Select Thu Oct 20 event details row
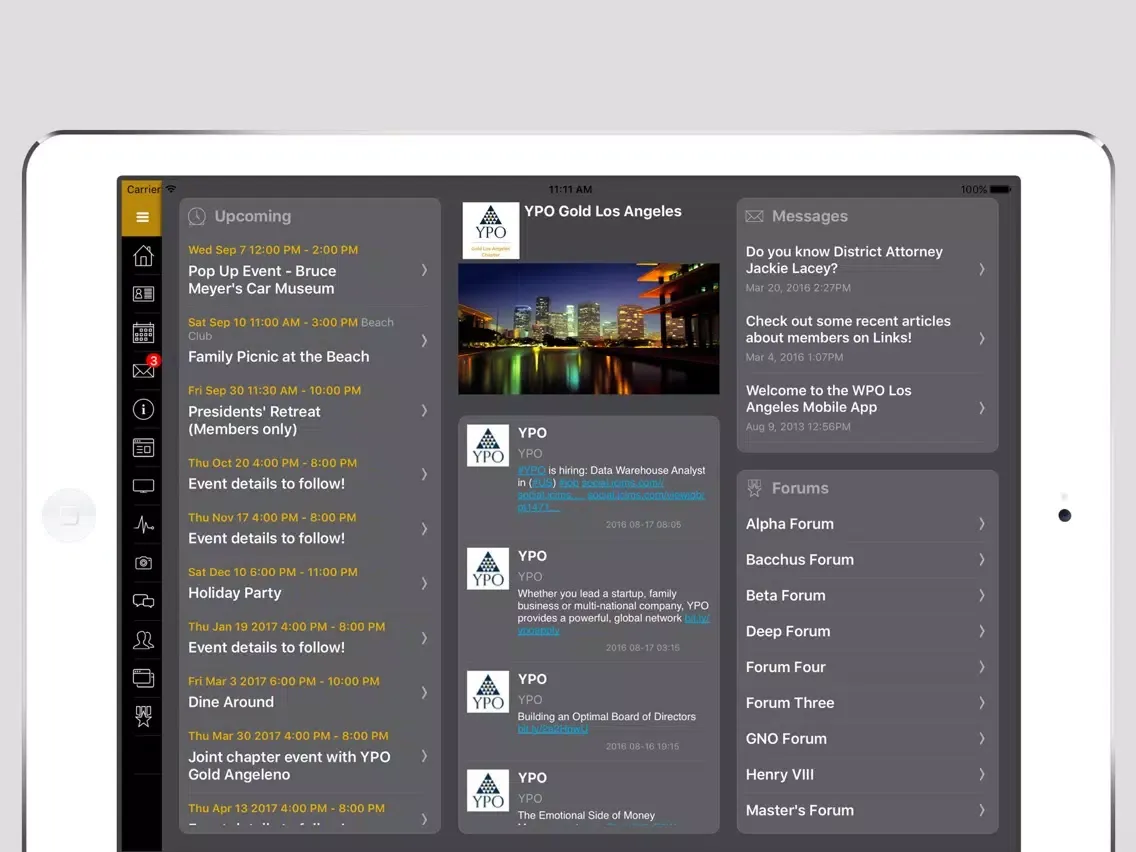Screen dimensions: 1136x852 pyautogui.click(x=309, y=474)
